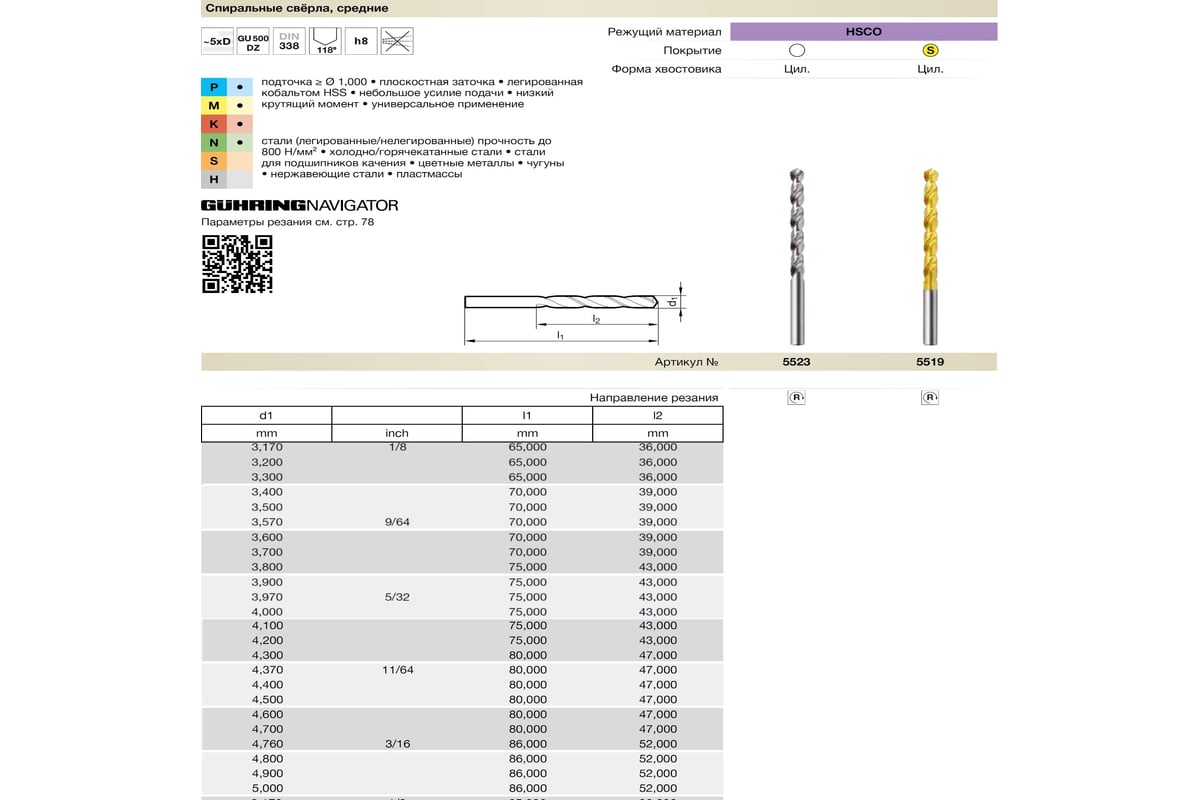Click the yellow M material group cell
The width and height of the screenshot is (1200, 800).
tap(214, 105)
